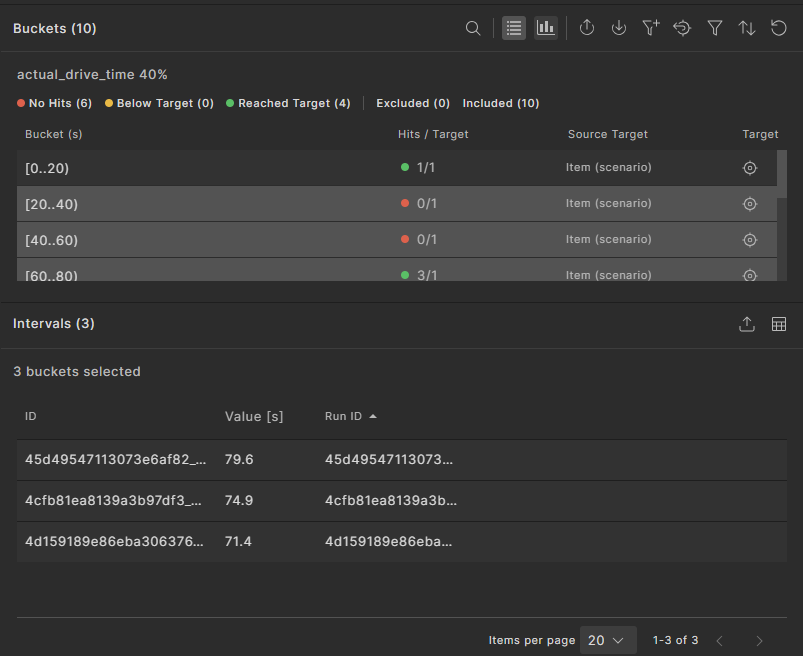
Task: Switch Buckets to bar chart view
Action: pyautogui.click(x=546, y=28)
